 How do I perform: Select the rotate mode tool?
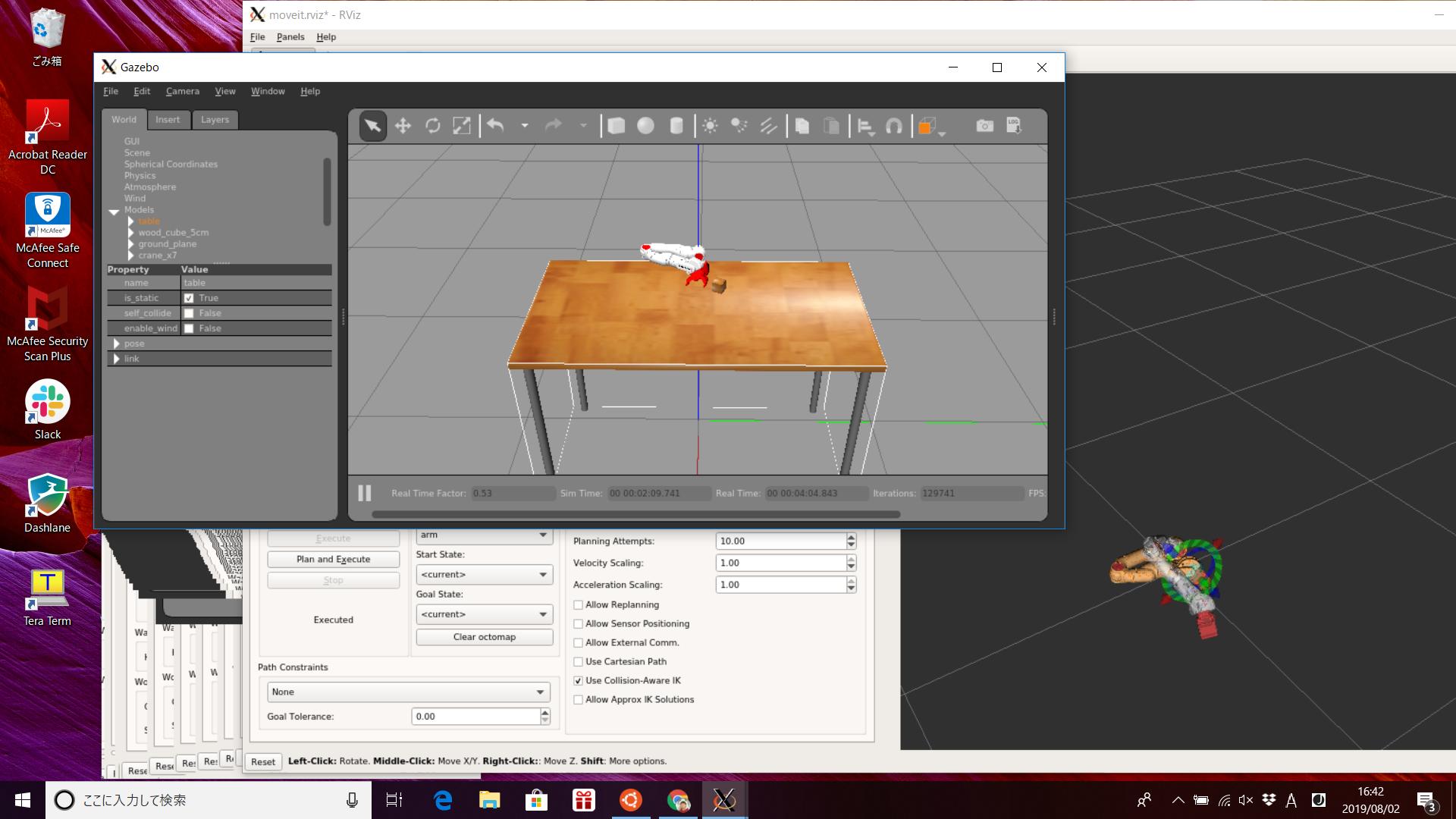point(432,126)
